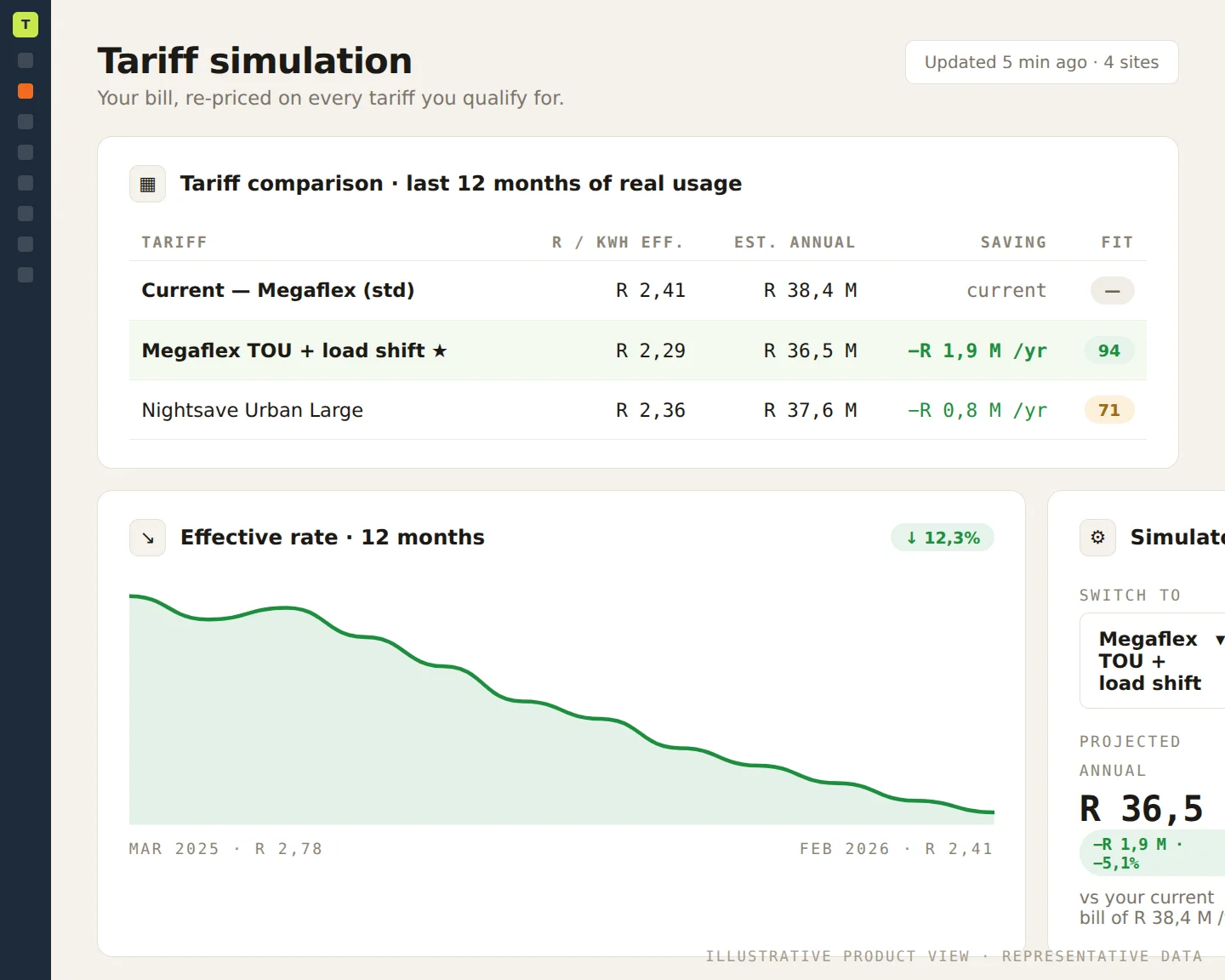This screenshot has width=1225, height=980.
Task: Click the –R 1,9 M /yr saving in the comparison table
Action: tap(977, 350)
